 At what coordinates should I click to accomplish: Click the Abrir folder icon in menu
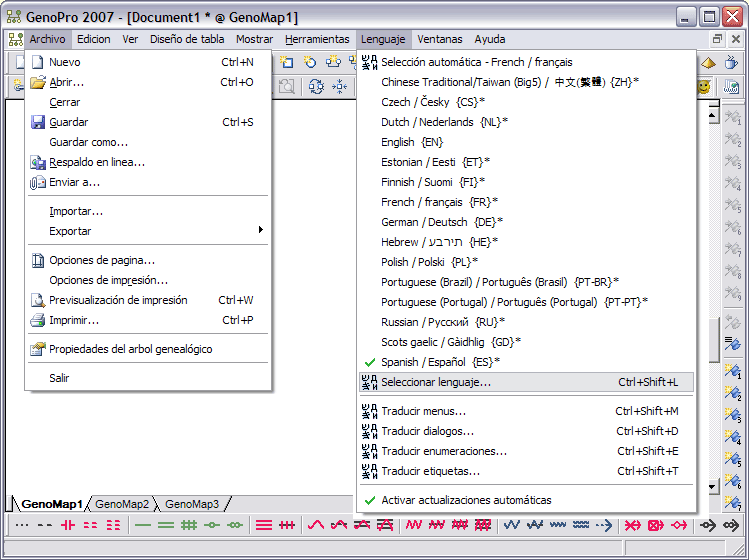pos(38,82)
